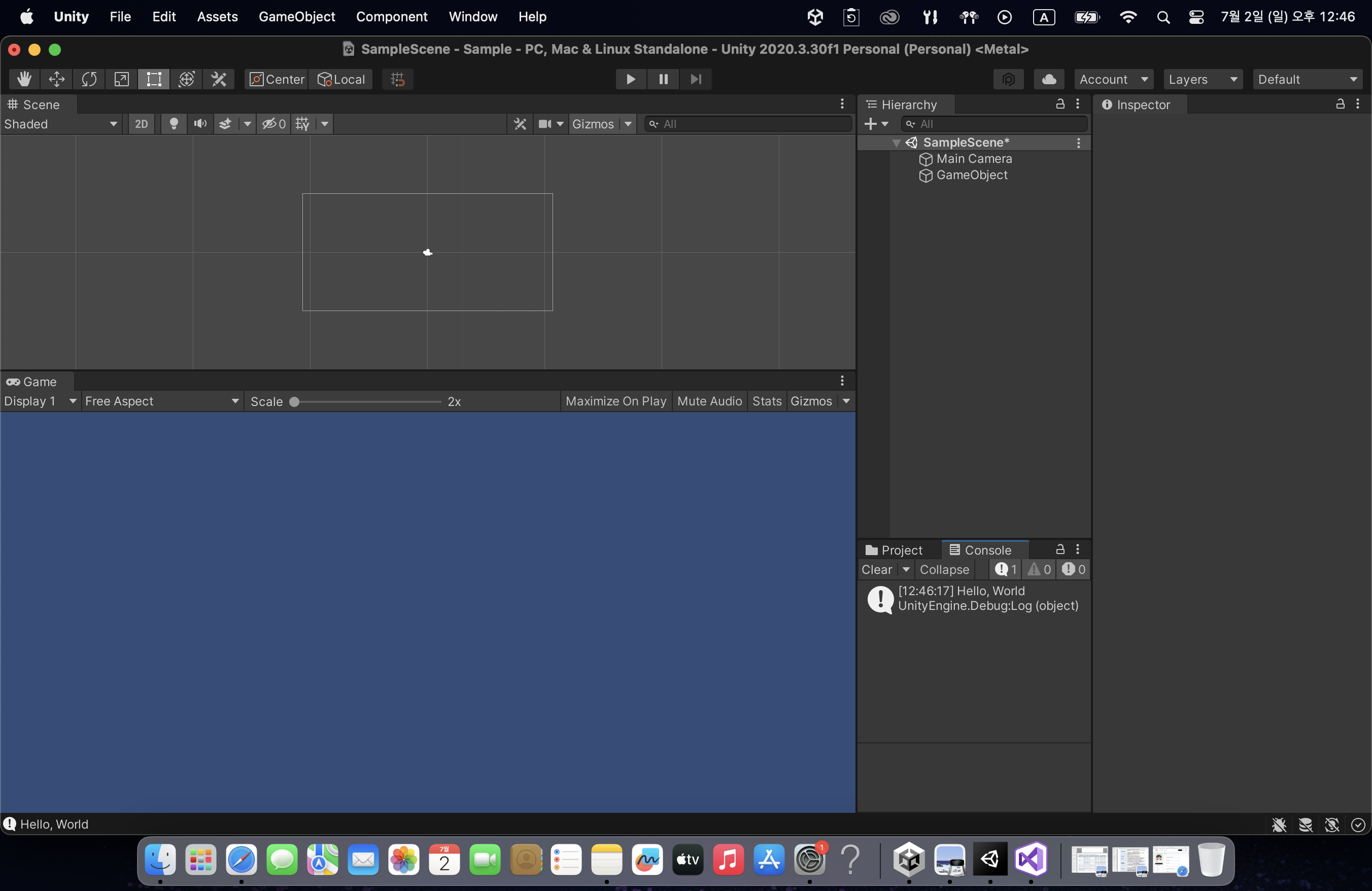The width and height of the screenshot is (1372, 891).
Task: Open the Layers dropdown
Action: 1203,79
